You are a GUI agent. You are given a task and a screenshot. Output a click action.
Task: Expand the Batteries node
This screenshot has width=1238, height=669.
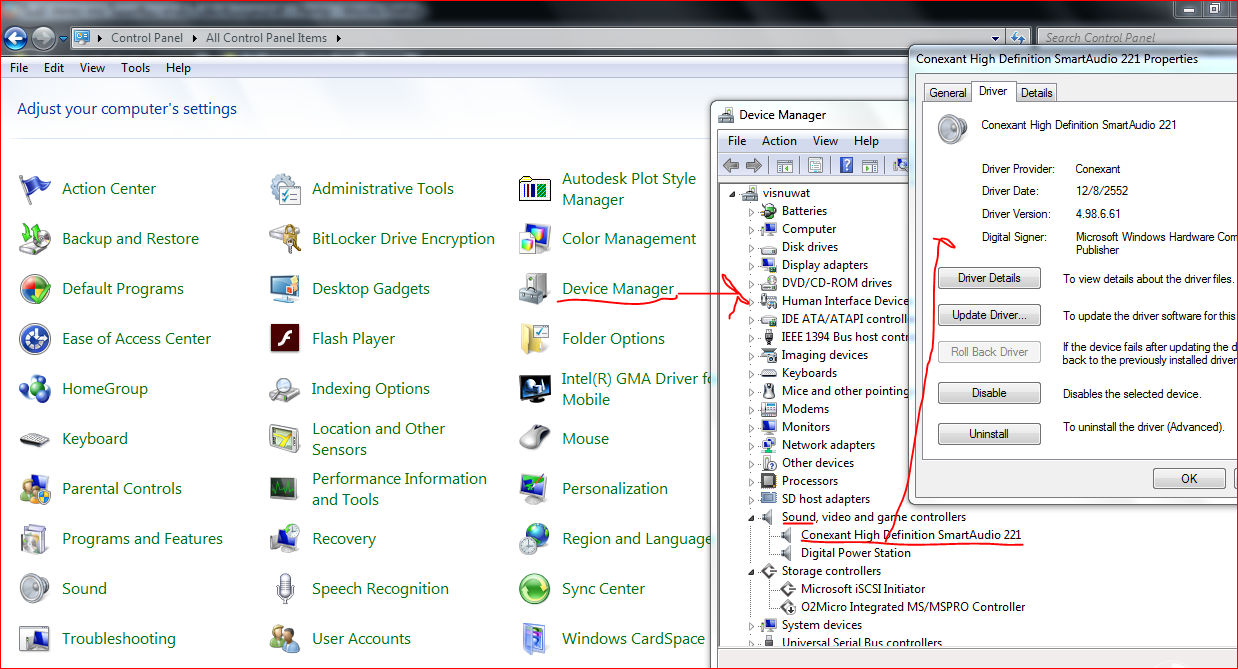752,211
